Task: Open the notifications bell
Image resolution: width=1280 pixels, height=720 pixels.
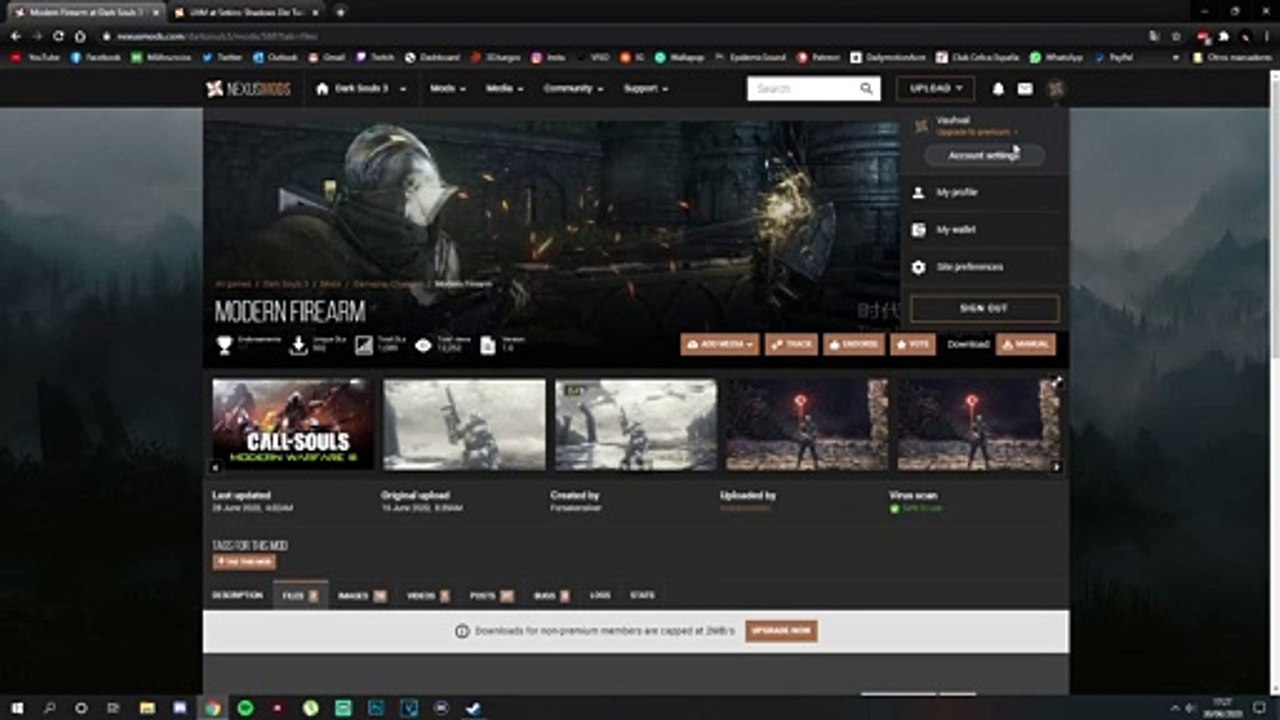Action: (998, 89)
